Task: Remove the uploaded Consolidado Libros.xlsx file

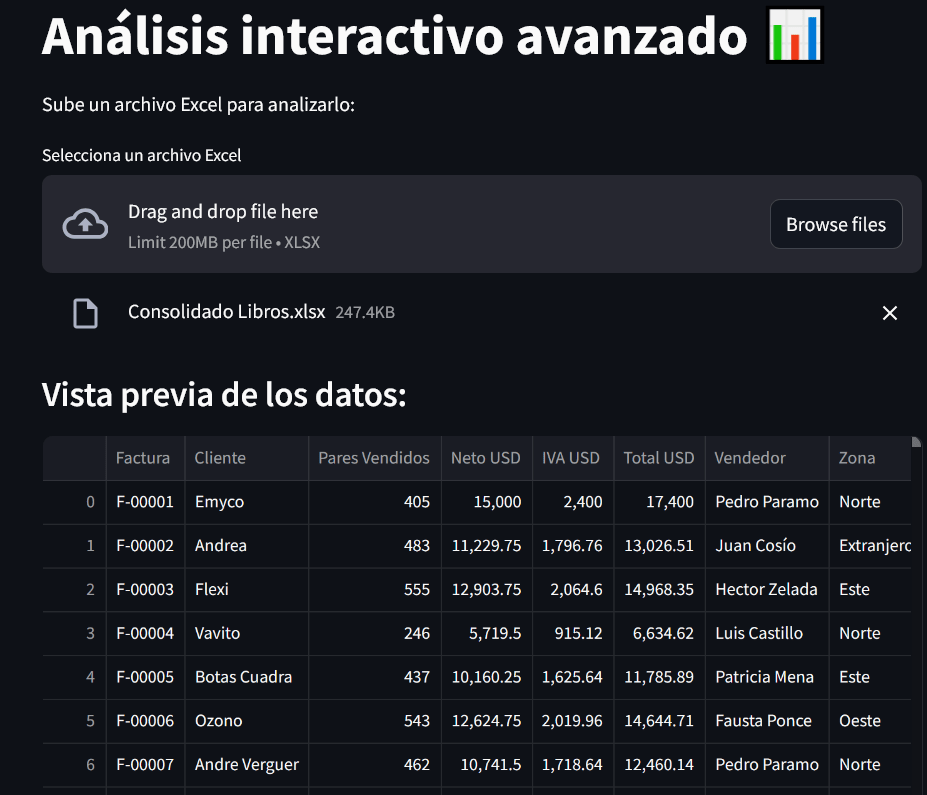Action: (x=889, y=313)
